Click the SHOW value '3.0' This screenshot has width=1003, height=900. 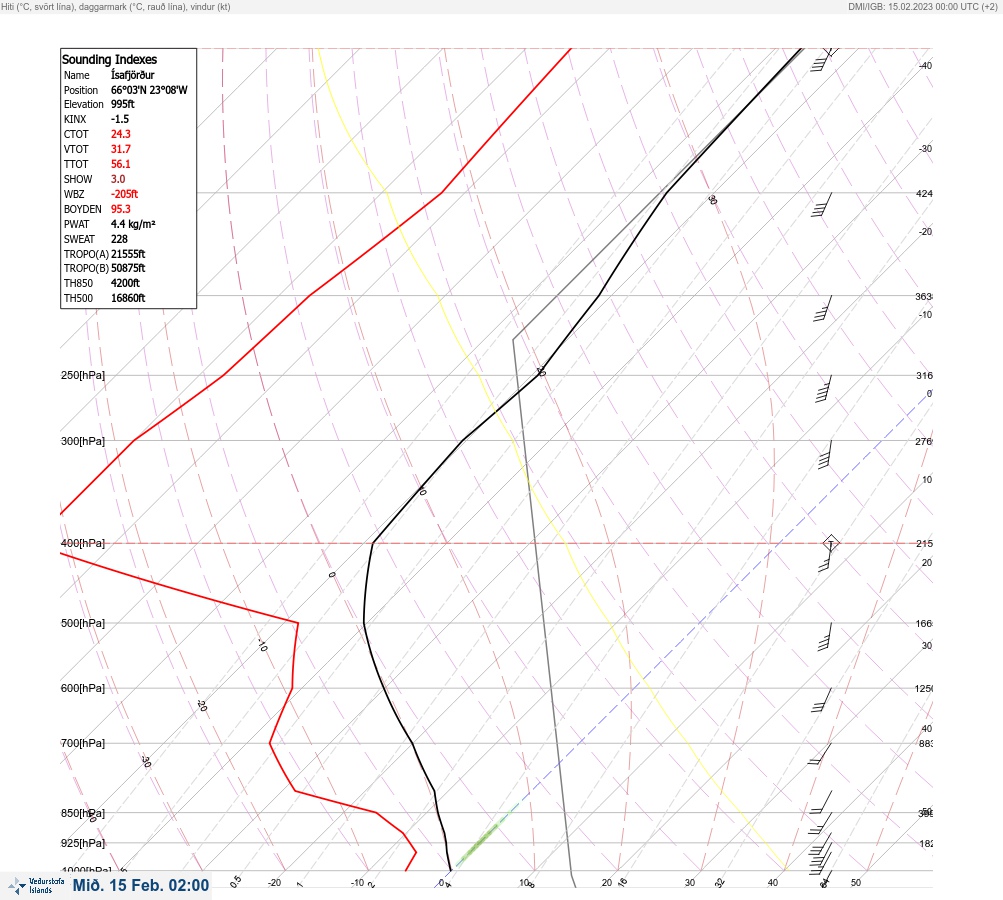118,179
